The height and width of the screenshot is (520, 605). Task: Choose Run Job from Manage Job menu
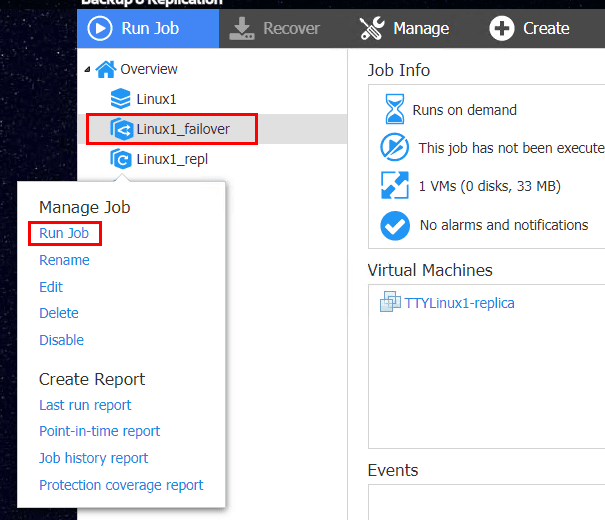click(64, 233)
